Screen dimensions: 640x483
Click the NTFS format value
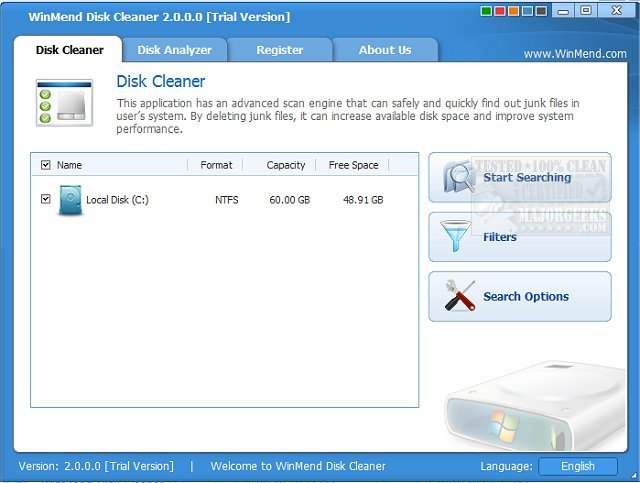coord(227,200)
